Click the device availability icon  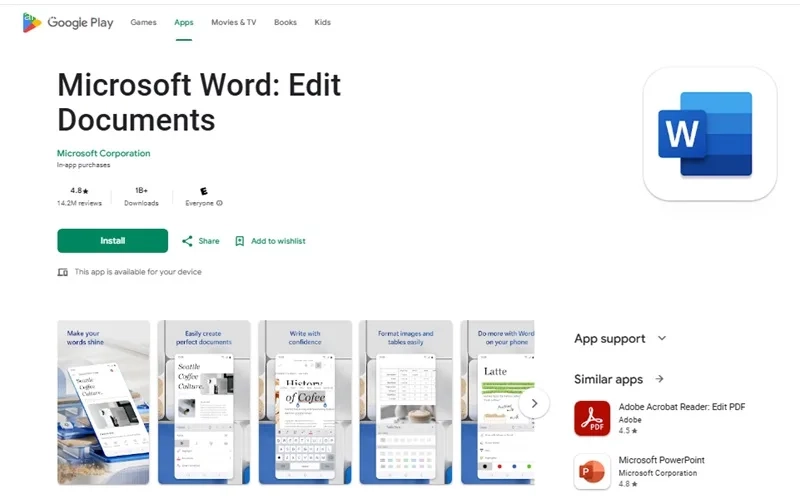tap(62, 272)
